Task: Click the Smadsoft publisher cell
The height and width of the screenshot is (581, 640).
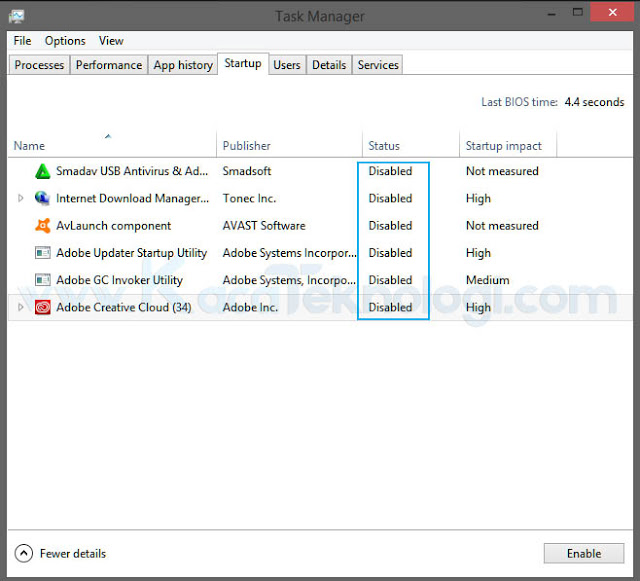Action: 247,171
